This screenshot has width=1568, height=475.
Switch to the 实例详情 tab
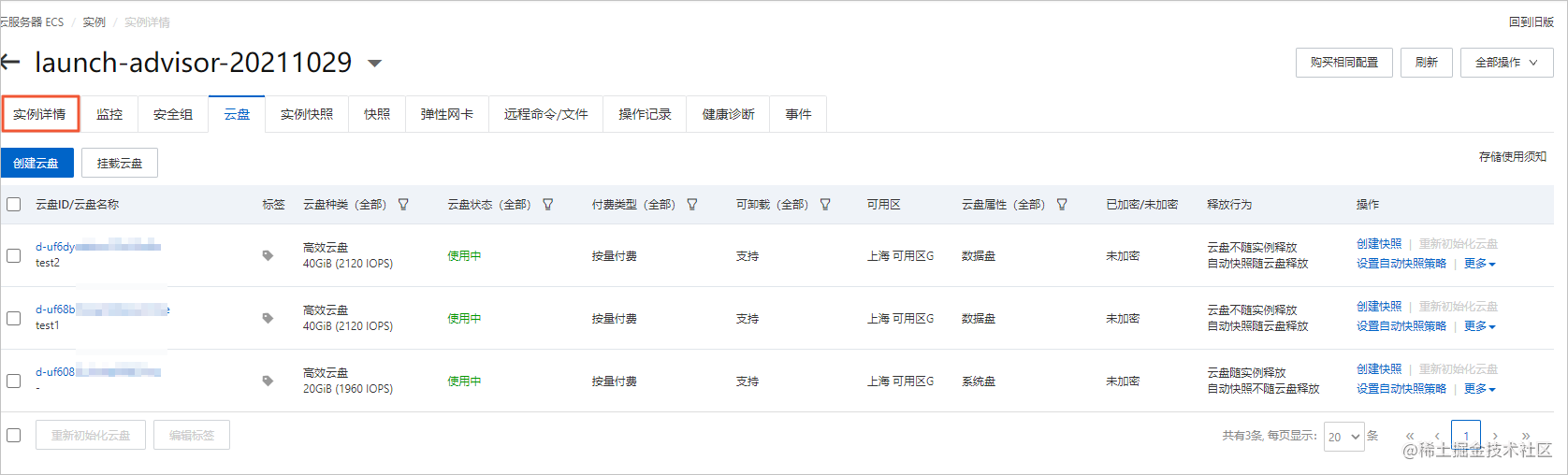click(39, 114)
